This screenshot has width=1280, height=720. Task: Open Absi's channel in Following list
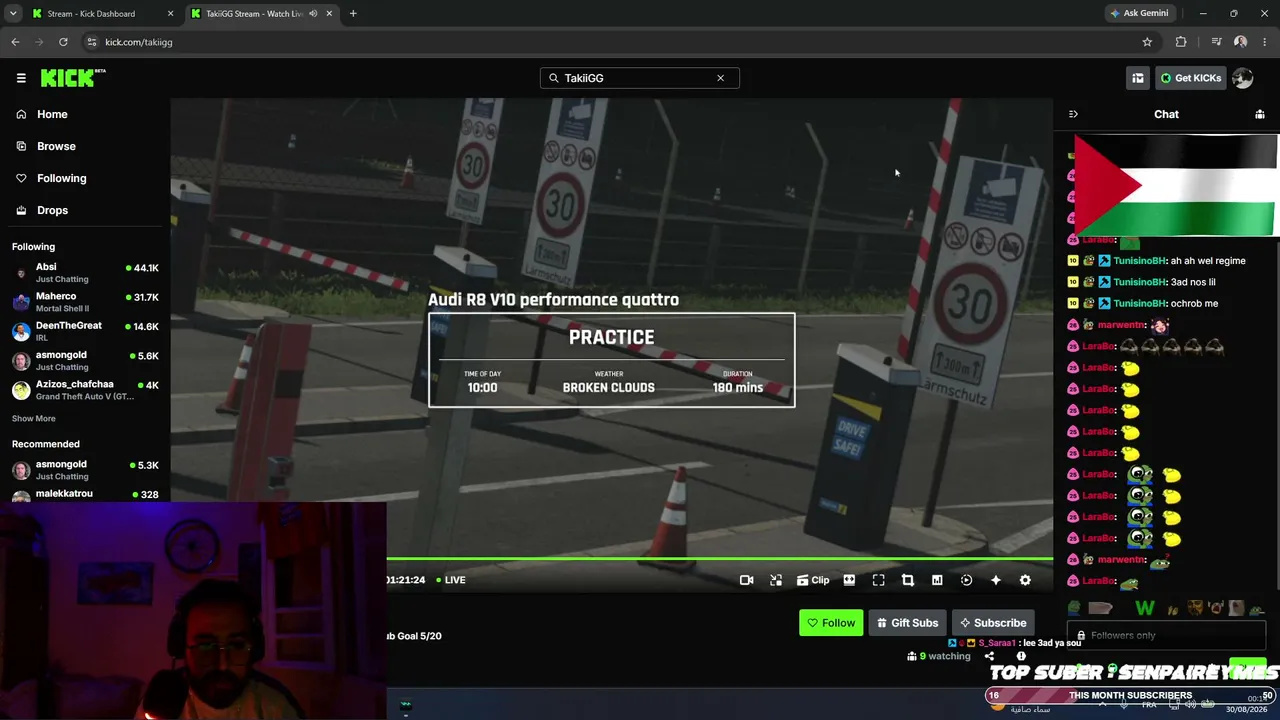click(x=85, y=273)
